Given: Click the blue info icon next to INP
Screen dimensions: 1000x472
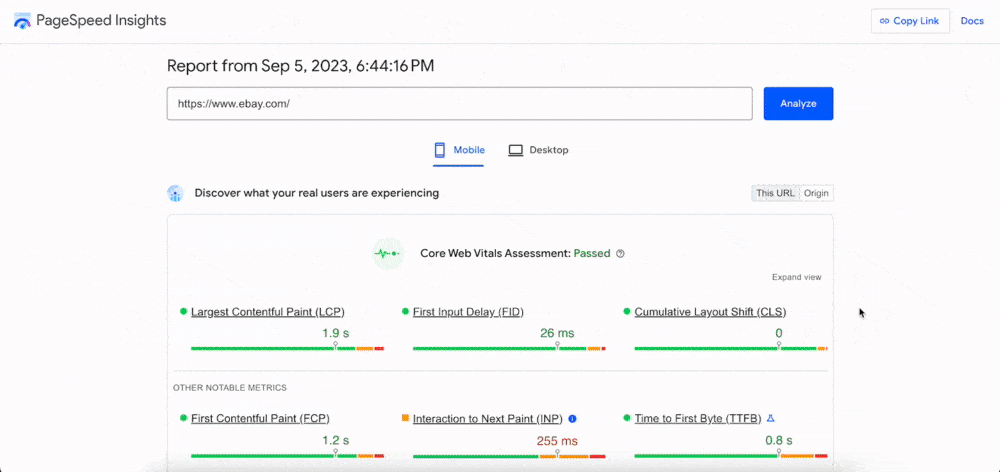Looking at the screenshot, I should click(573, 419).
